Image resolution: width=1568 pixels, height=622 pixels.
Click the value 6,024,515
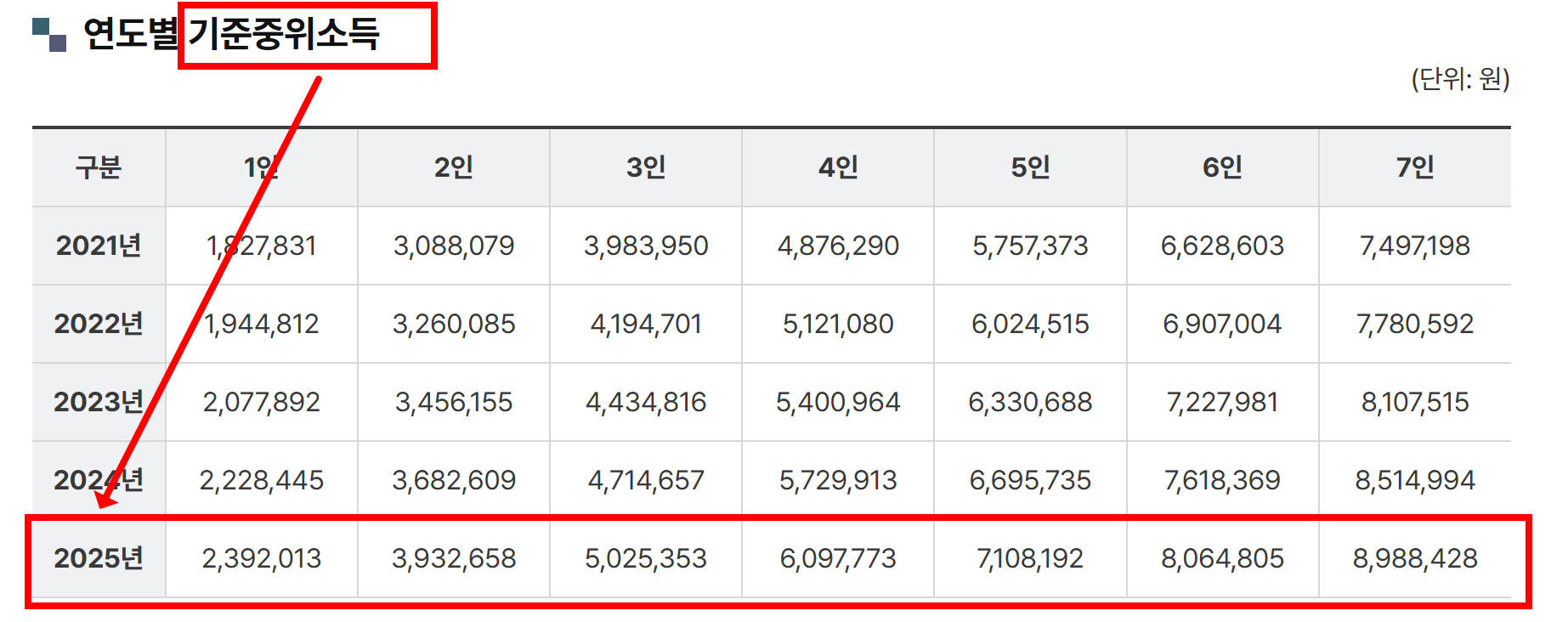[x=1030, y=324]
